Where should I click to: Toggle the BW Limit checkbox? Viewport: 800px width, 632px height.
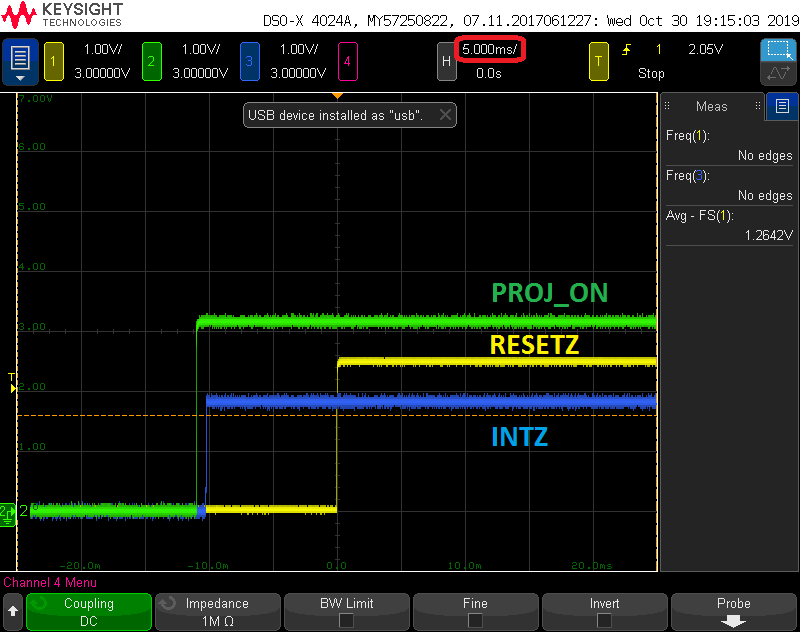click(346, 620)
